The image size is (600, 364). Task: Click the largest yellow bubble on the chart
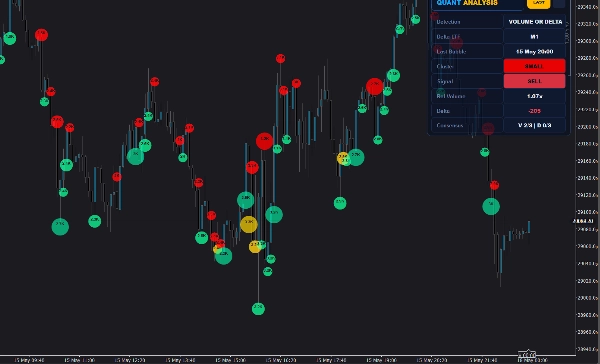tap(249, 224)
